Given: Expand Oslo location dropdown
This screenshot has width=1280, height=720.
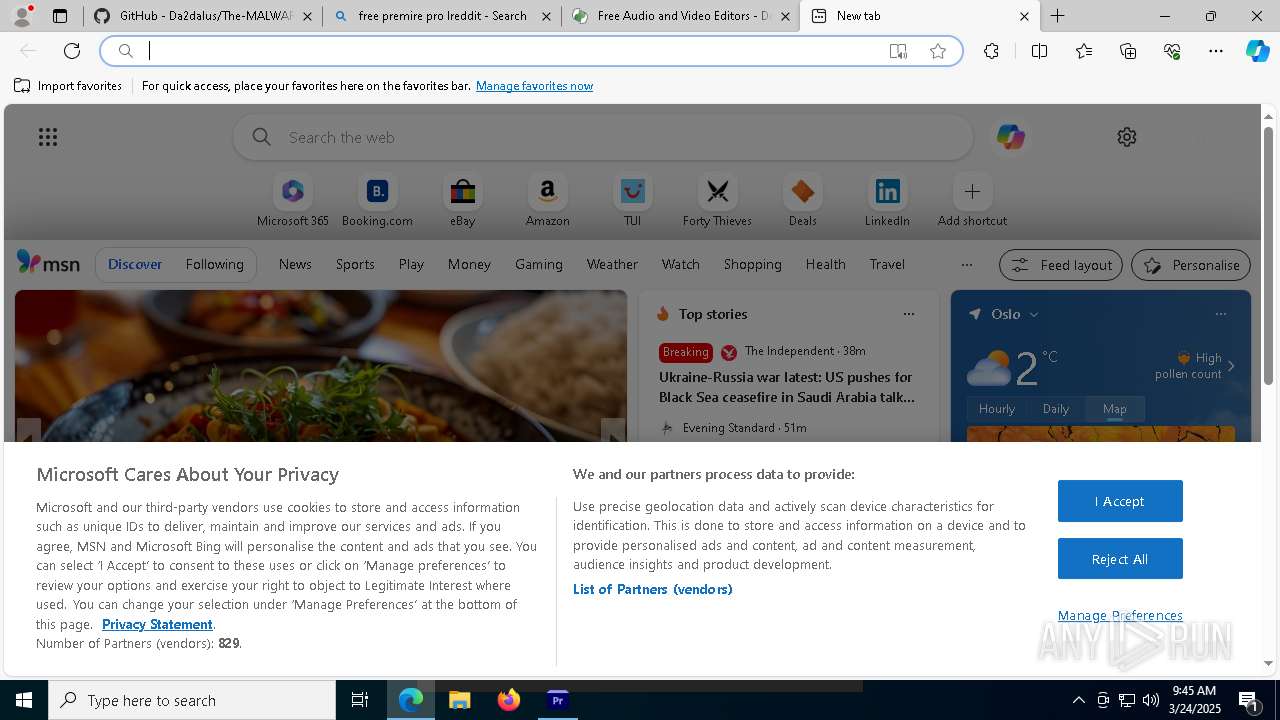Looking at the screenshot, I should (x=1034, y=314).
